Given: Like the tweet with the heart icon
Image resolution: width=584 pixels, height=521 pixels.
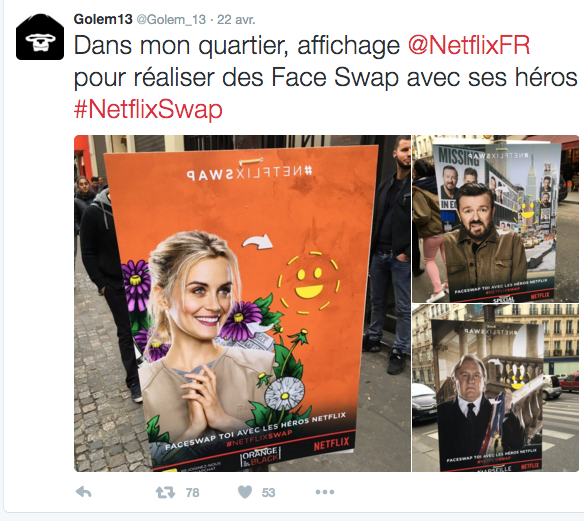Looking at the screenshot, I should click(x=245, y=492).
